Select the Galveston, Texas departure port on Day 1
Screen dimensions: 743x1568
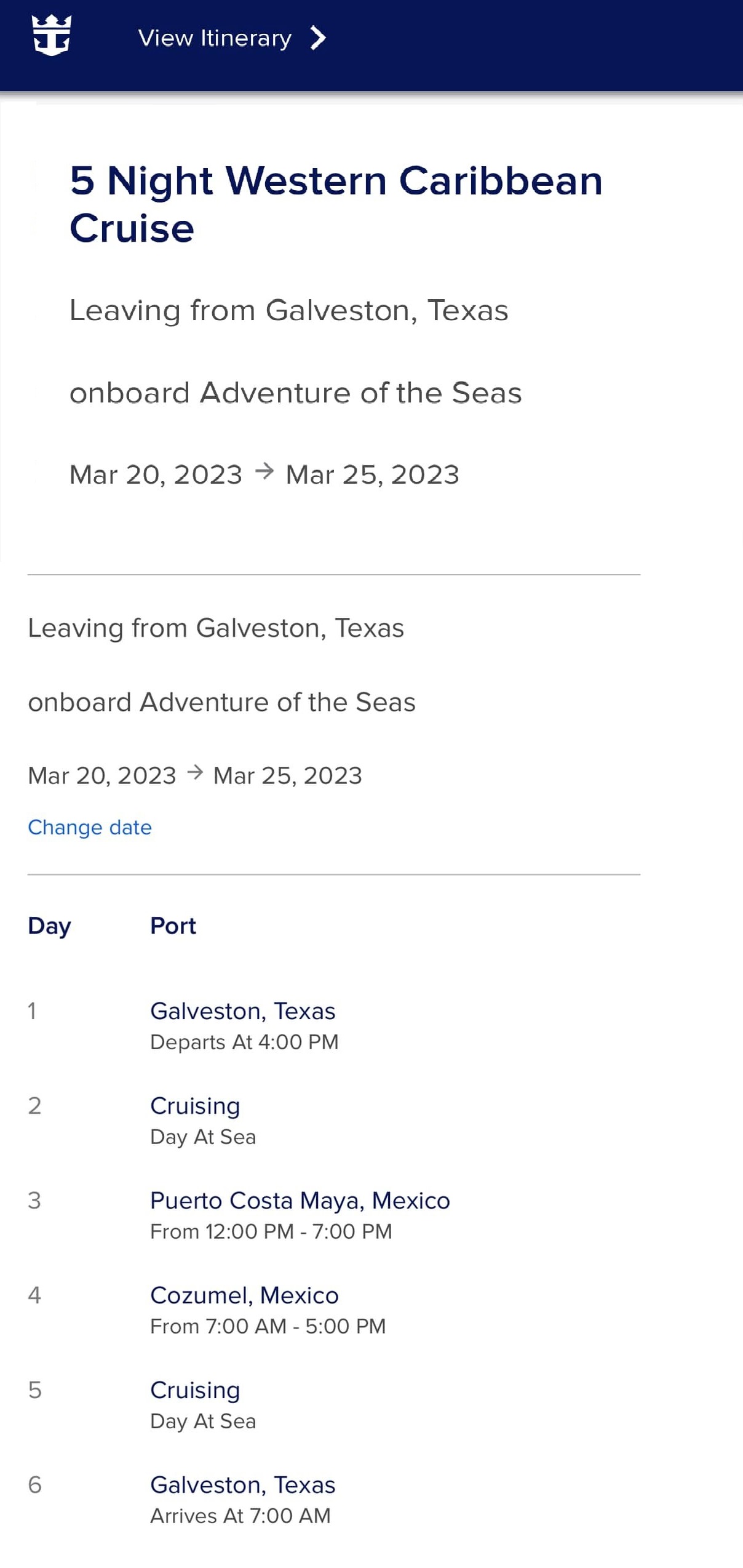243,1011
